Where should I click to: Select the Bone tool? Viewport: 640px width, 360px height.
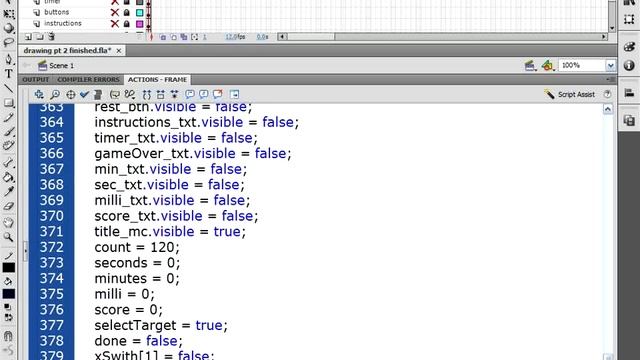pyautogui.click(x=8, y=162)
